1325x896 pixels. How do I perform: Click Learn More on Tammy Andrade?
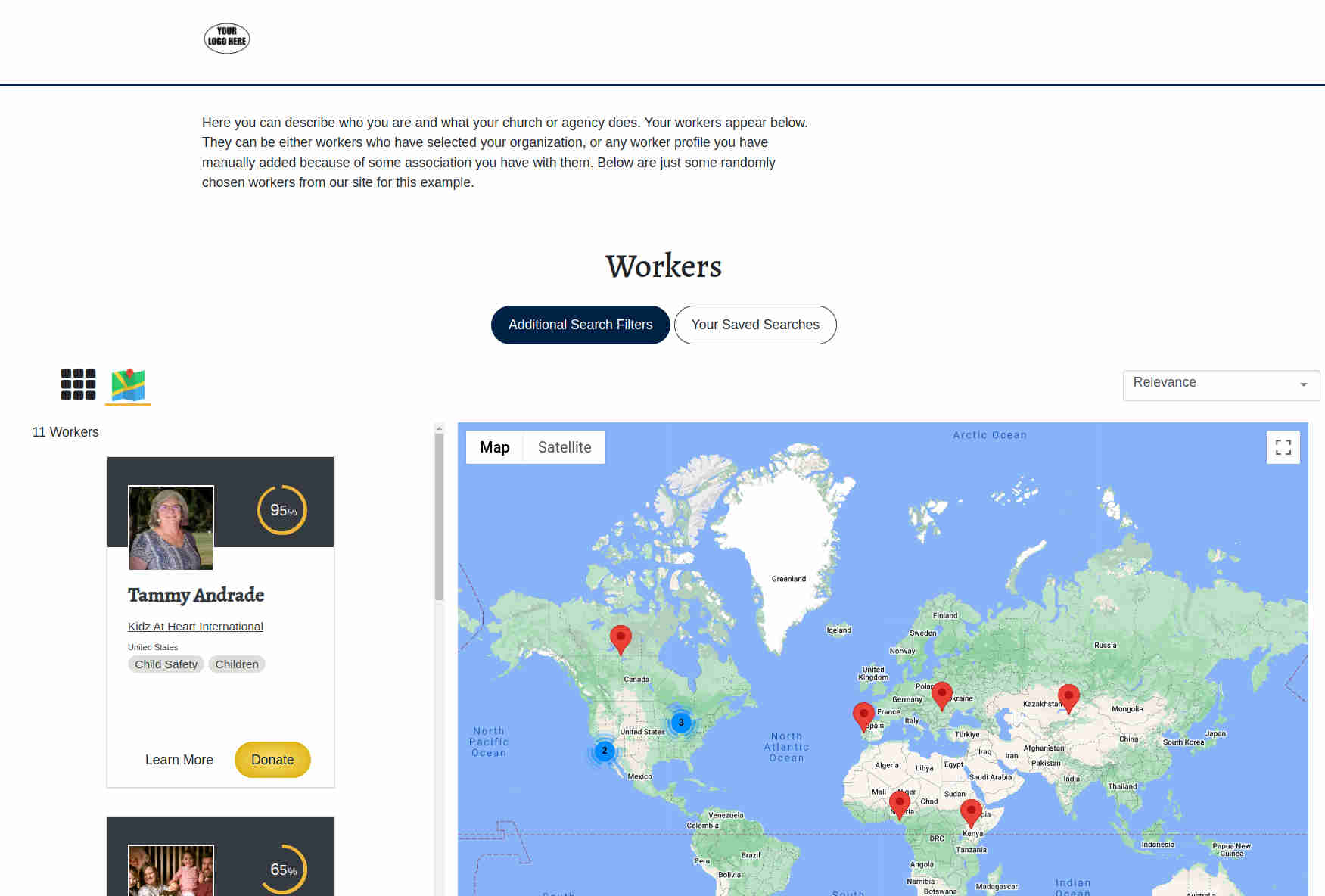[x=179, y=760]
